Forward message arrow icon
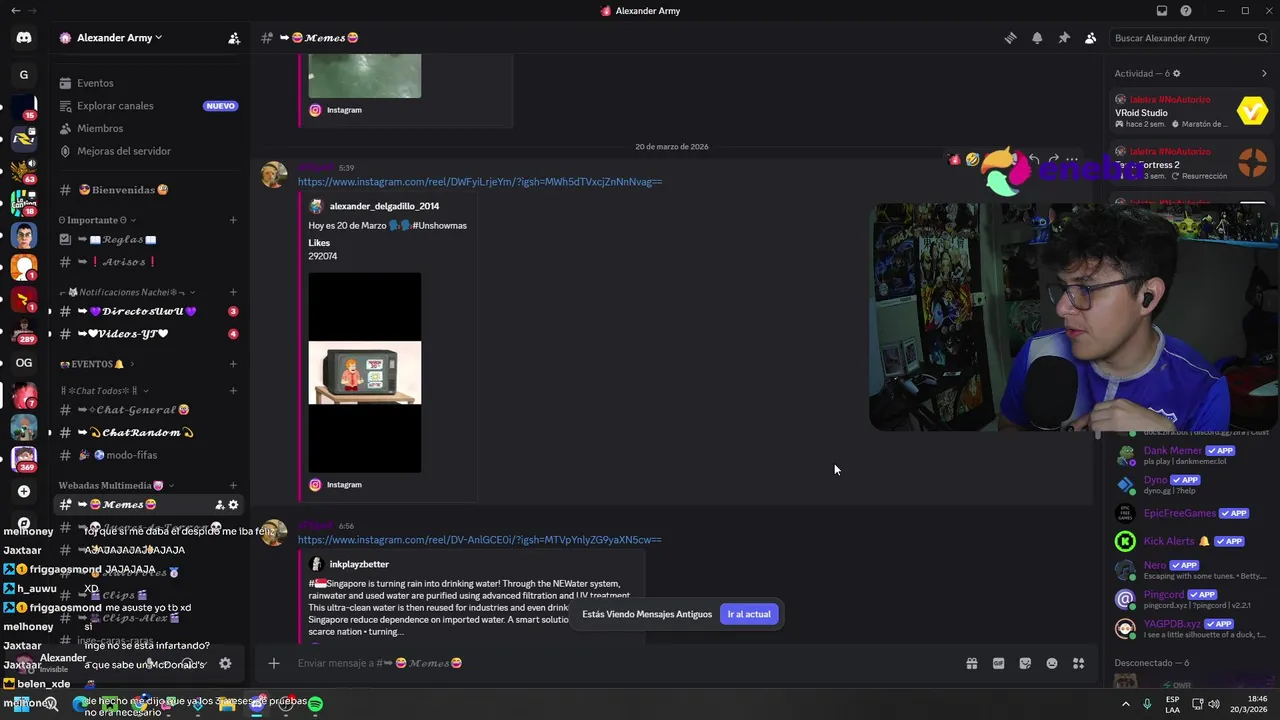1280x720 pixels. tap(1053, 159)
